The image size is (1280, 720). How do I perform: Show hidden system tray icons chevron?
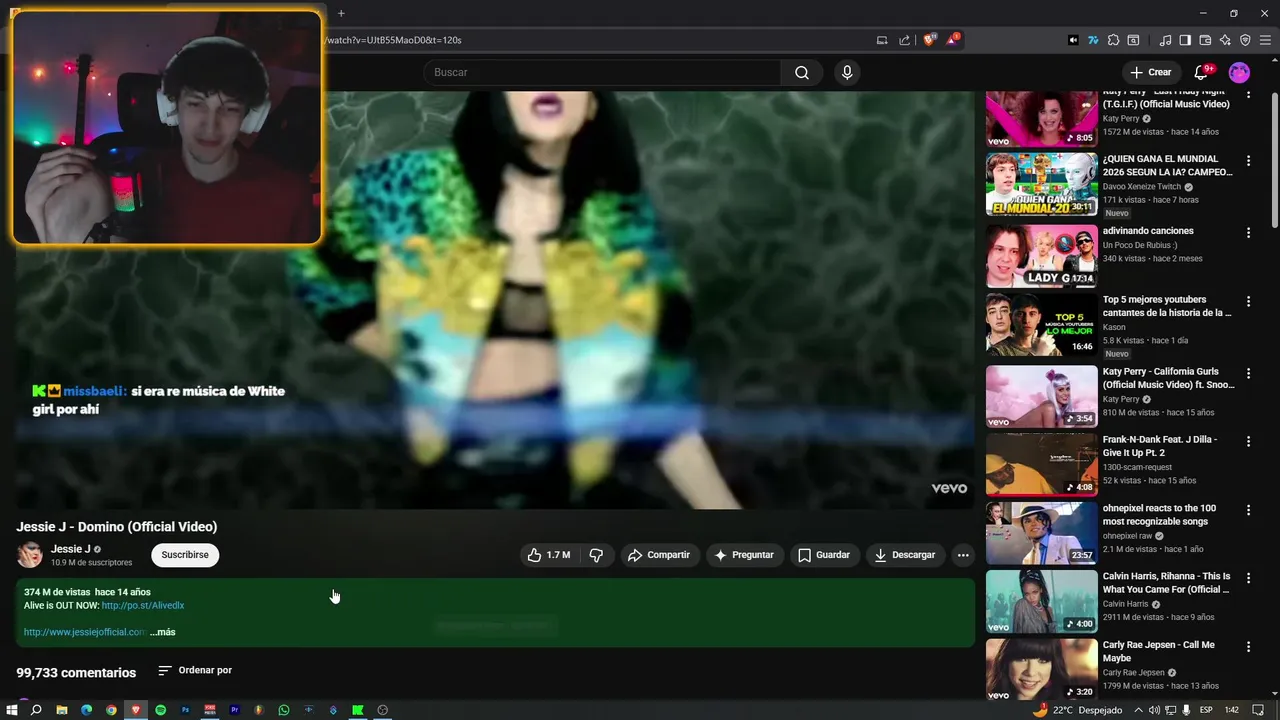click(x=1136, y=710)
